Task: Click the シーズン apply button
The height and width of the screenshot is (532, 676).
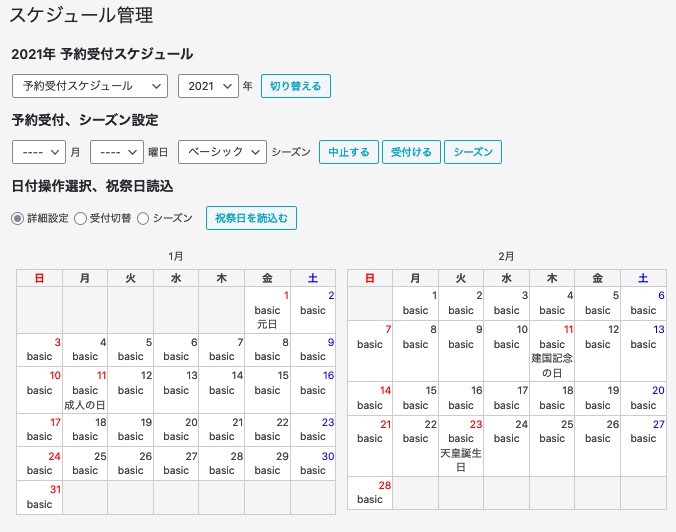Action: pos(473,152)
